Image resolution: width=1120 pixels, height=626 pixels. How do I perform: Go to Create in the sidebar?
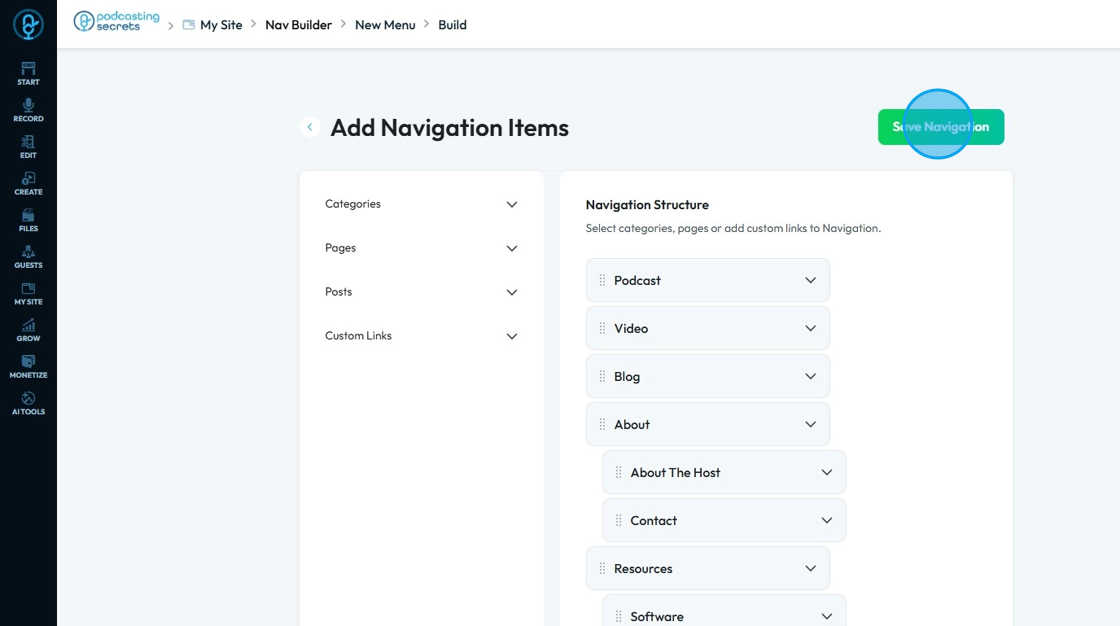pyautogui.click(x=28, y=183)
